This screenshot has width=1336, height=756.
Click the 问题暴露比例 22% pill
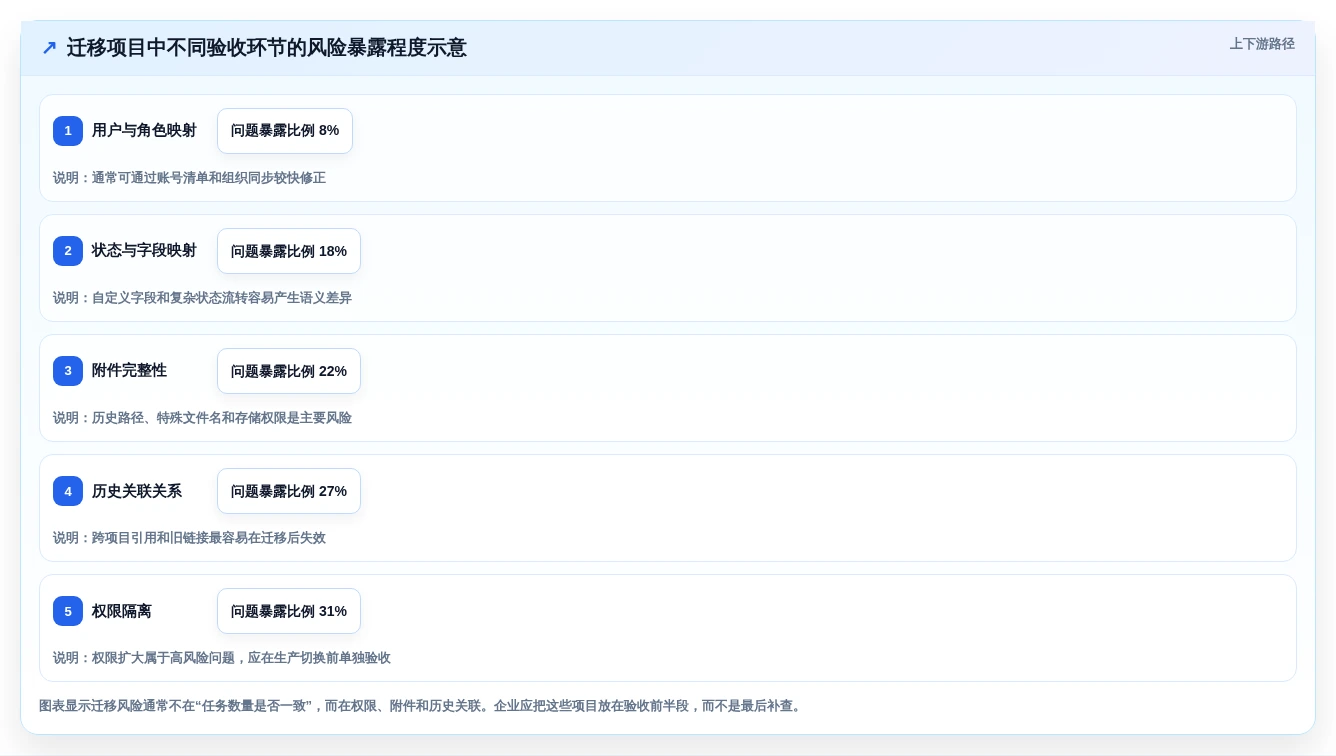pyautogui.click(x=289, y=371)
